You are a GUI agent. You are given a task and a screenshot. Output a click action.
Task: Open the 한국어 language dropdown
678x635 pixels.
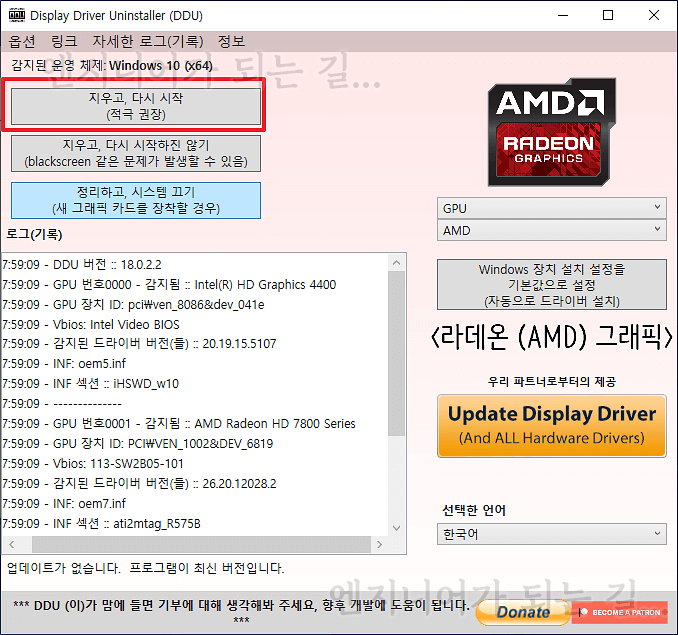tap(552, 534)
